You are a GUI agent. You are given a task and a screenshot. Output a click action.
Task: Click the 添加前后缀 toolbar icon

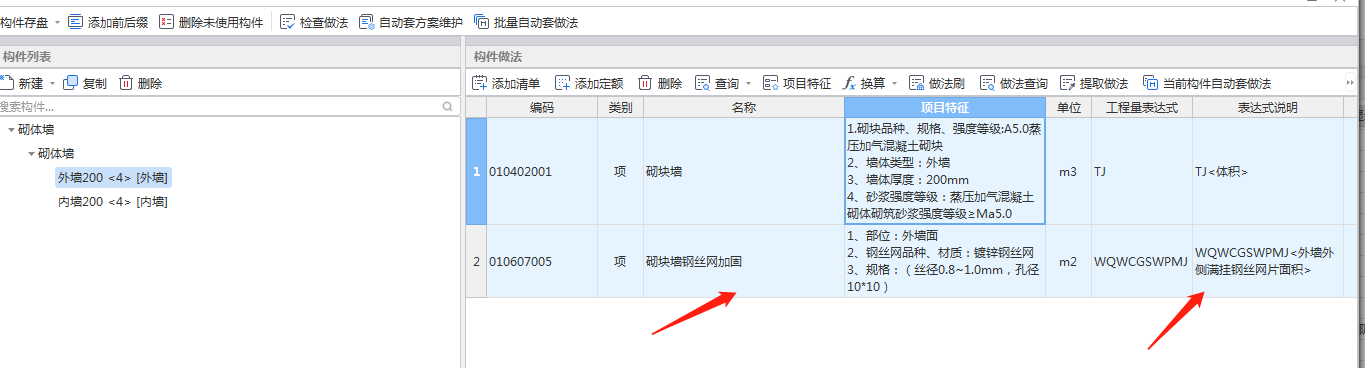pyautogui.click(x=77, y=22)
